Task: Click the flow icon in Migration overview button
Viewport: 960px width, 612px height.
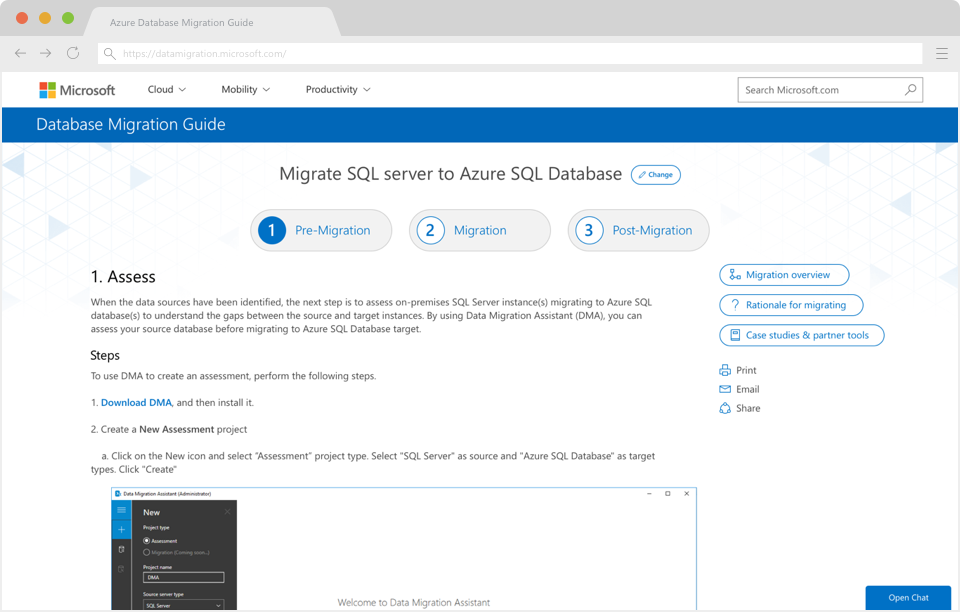Action: click(x=735, y=275)
